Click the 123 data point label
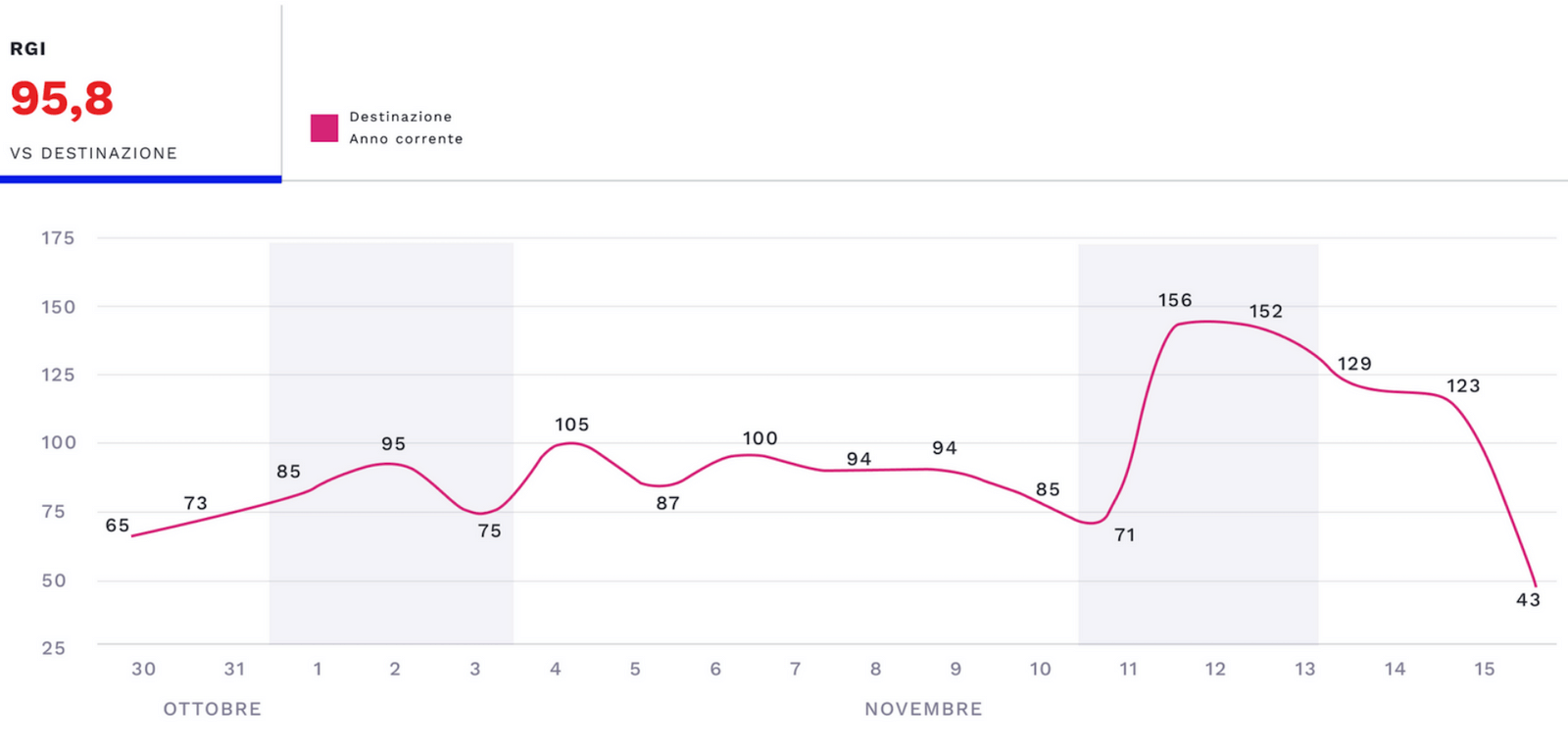 point(1463,386)
